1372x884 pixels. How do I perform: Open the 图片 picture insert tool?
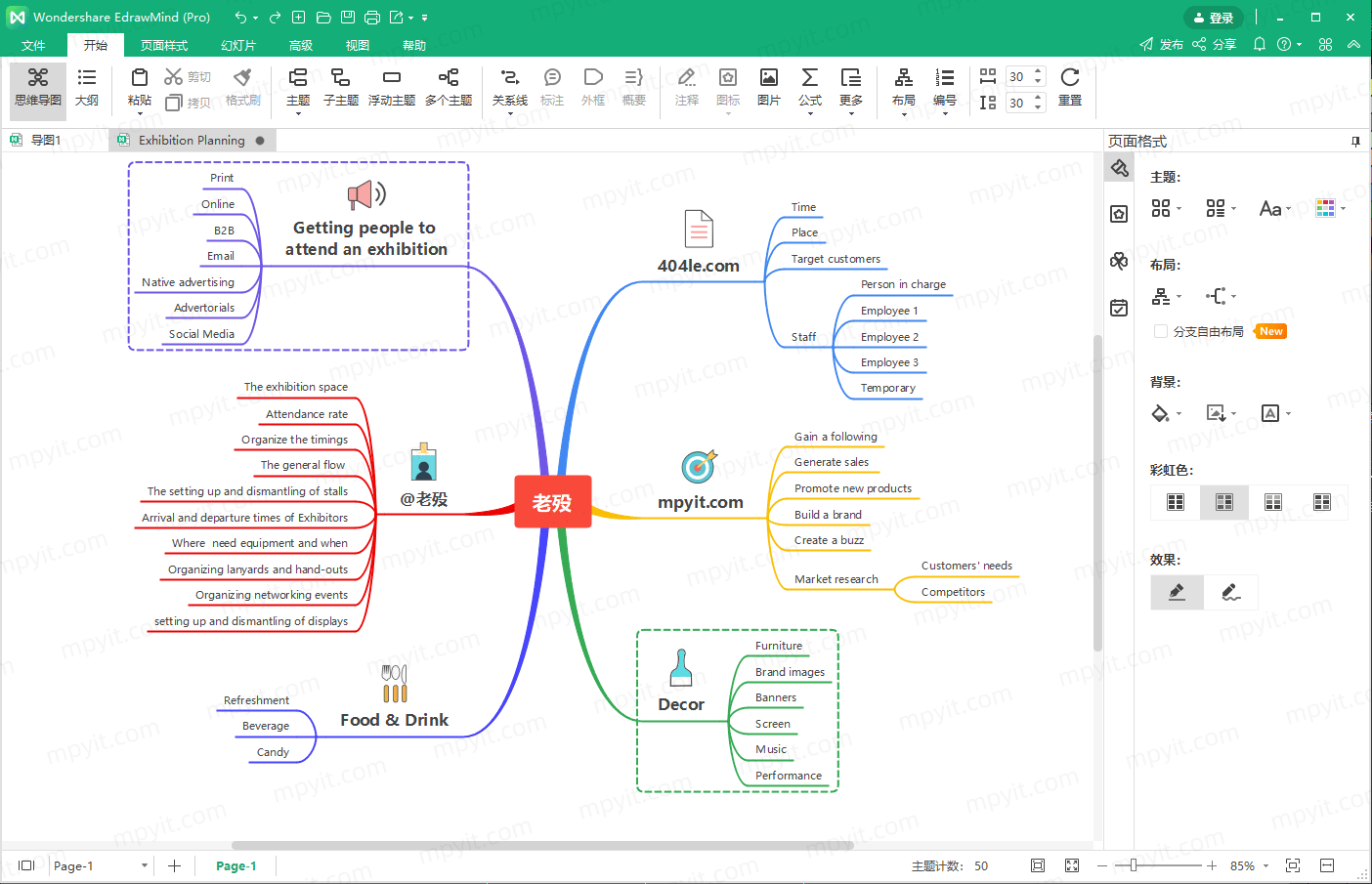tap(769, 88)
